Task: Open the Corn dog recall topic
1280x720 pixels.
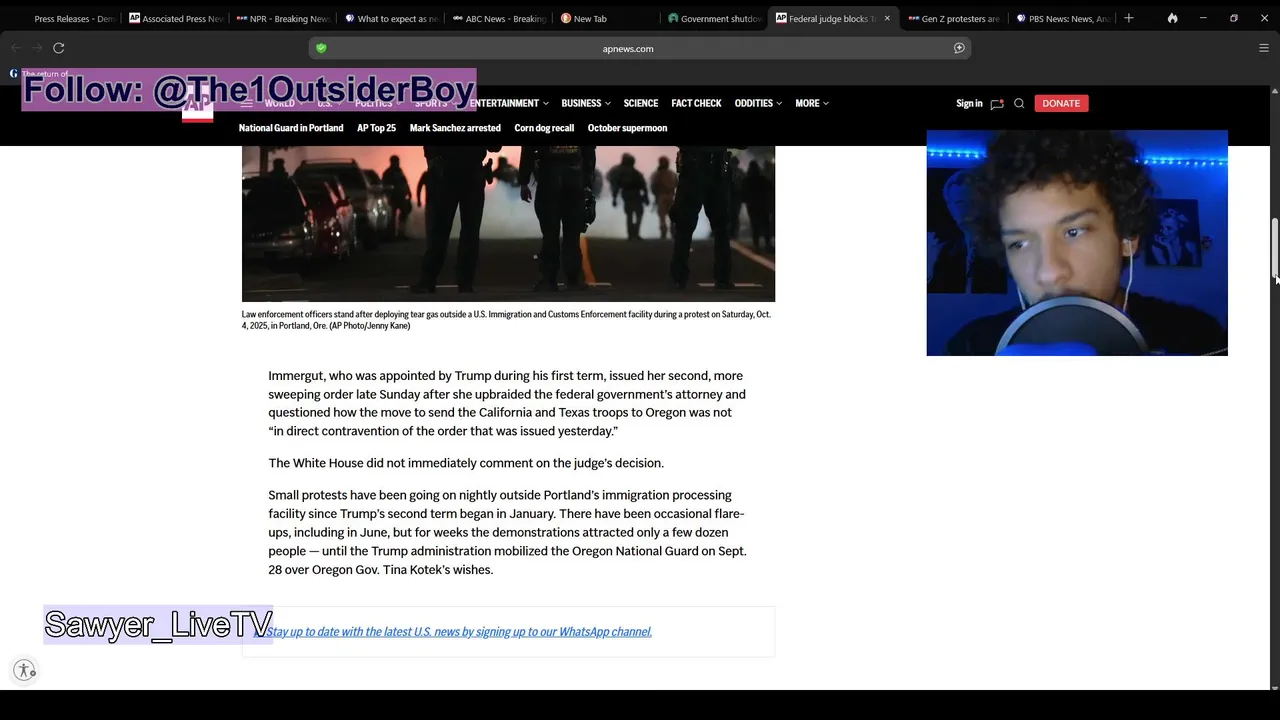Action: point(544,128)
